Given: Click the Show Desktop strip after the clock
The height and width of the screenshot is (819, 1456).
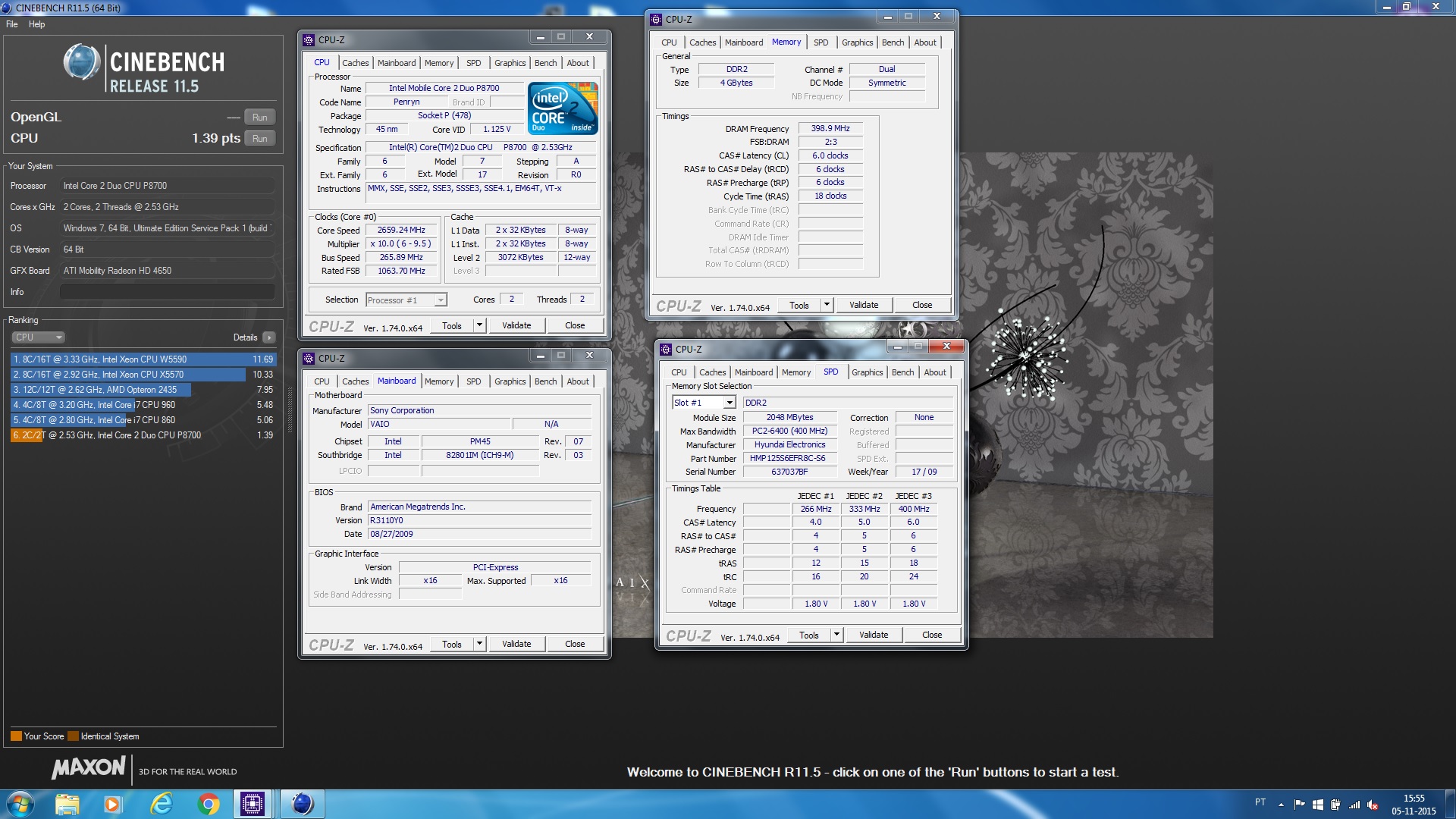Looking at the screenshot, I should (x=1450, y=804).
